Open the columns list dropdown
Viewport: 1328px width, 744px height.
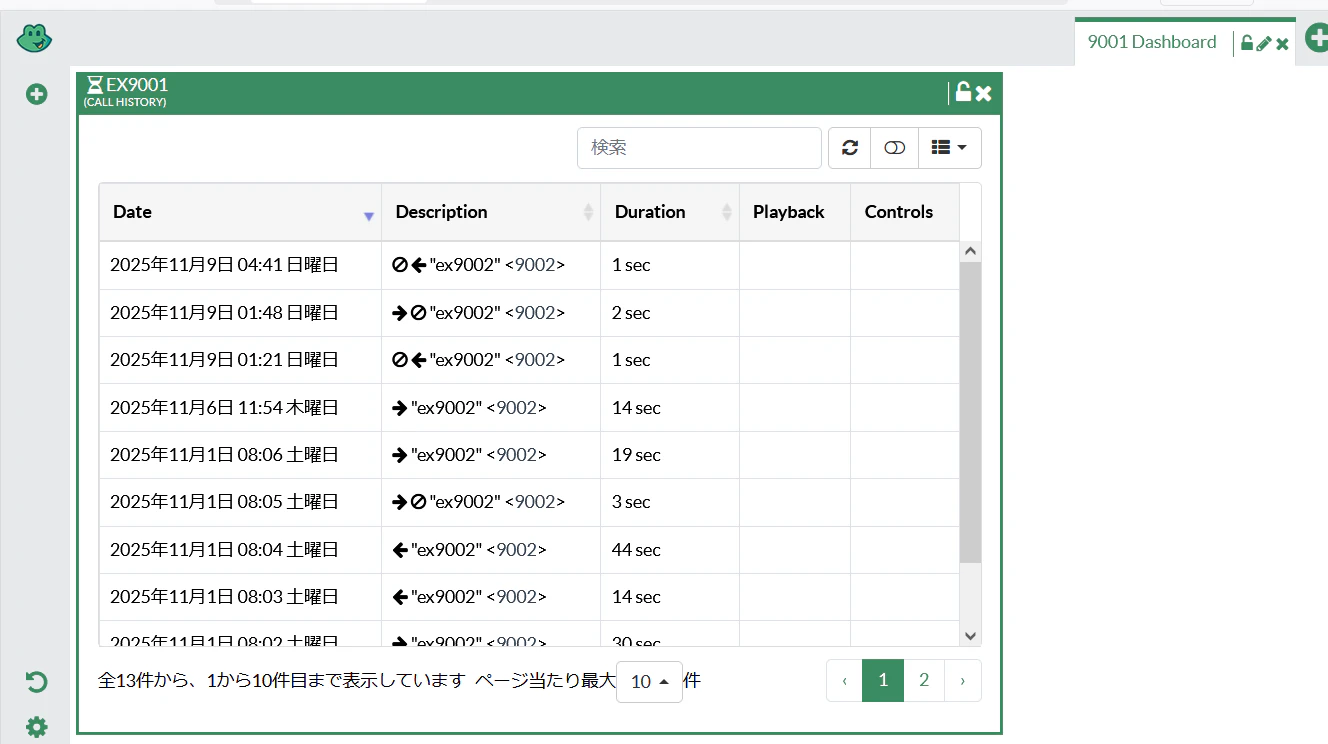pos(949,148)
